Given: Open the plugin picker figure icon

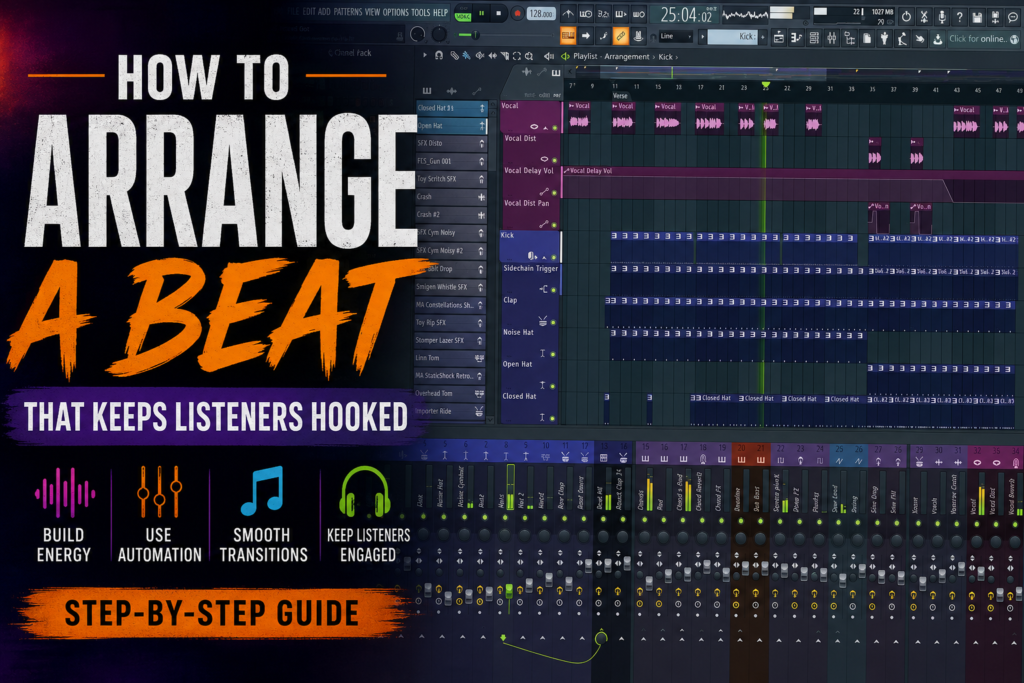Looking at the screenshot, I should (x=884, y=39).
